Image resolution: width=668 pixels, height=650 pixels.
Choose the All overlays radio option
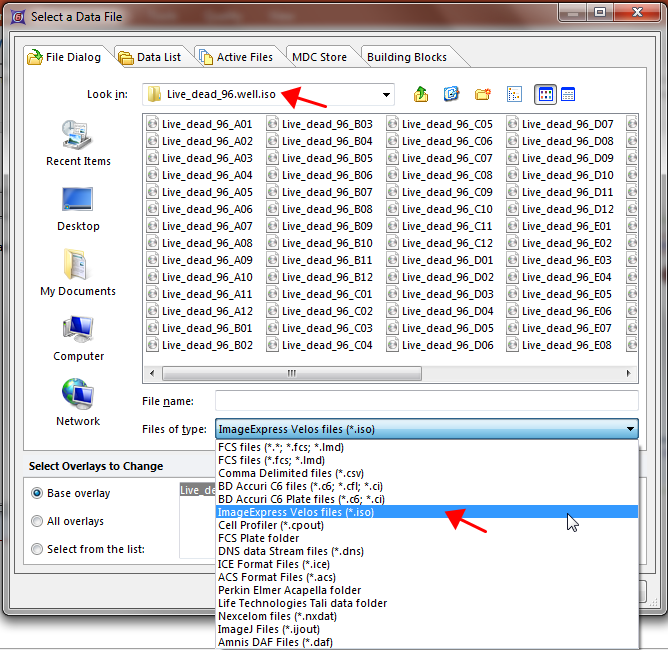38,521
